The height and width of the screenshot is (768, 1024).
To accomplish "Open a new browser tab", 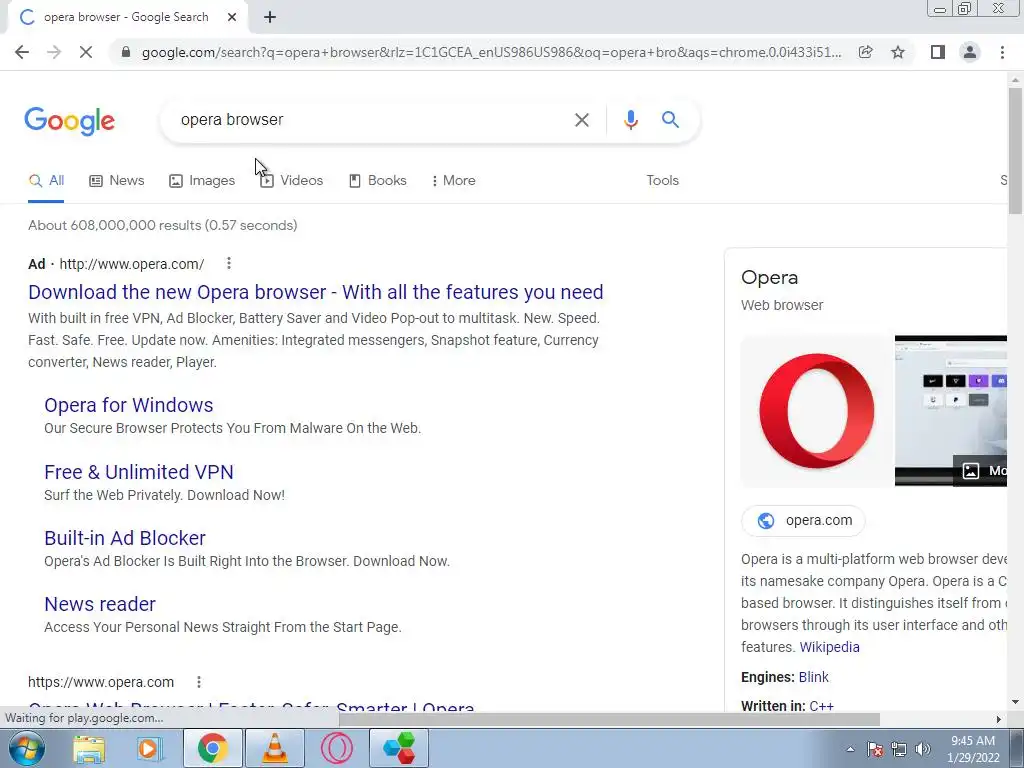I will 270,17.
